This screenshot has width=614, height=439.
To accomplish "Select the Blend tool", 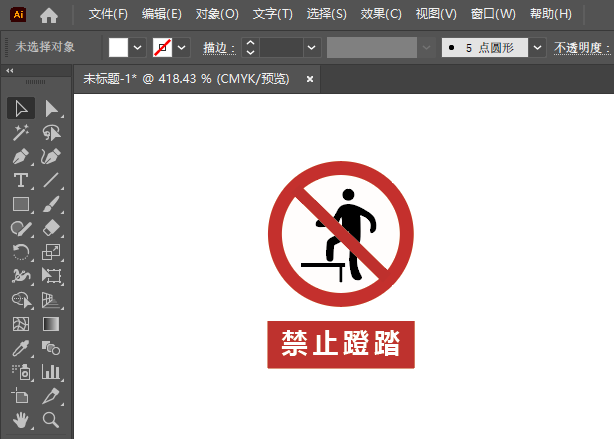I will (51, 348).
